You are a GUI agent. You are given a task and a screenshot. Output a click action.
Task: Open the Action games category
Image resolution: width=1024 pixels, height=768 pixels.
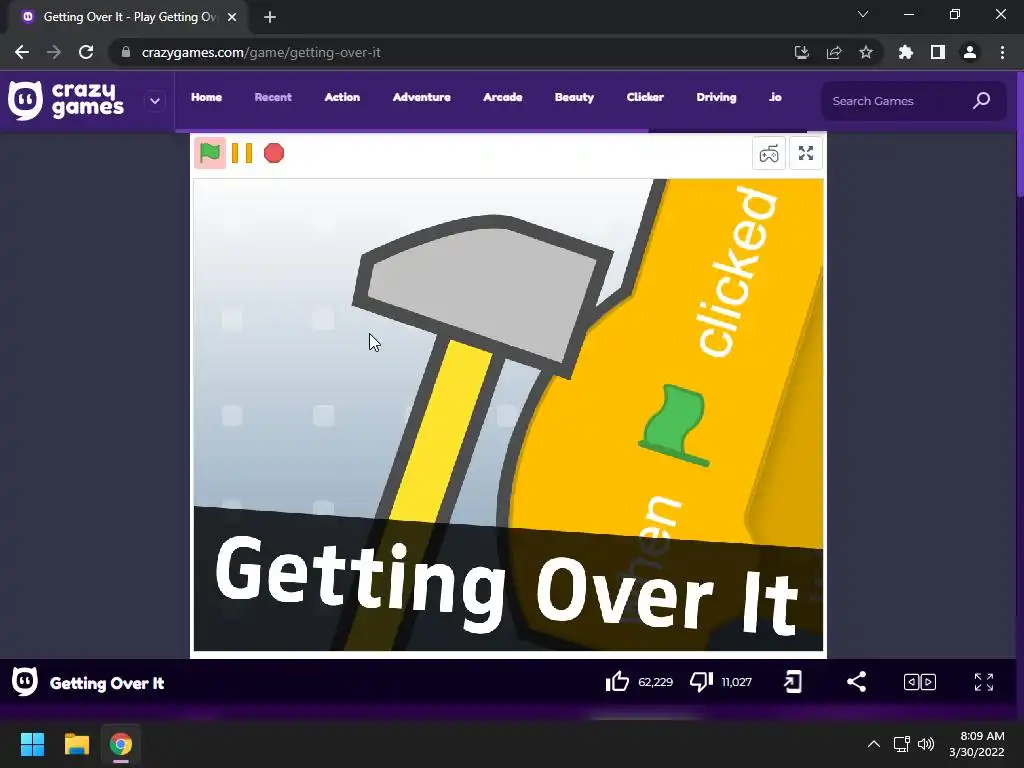[342, 97]
